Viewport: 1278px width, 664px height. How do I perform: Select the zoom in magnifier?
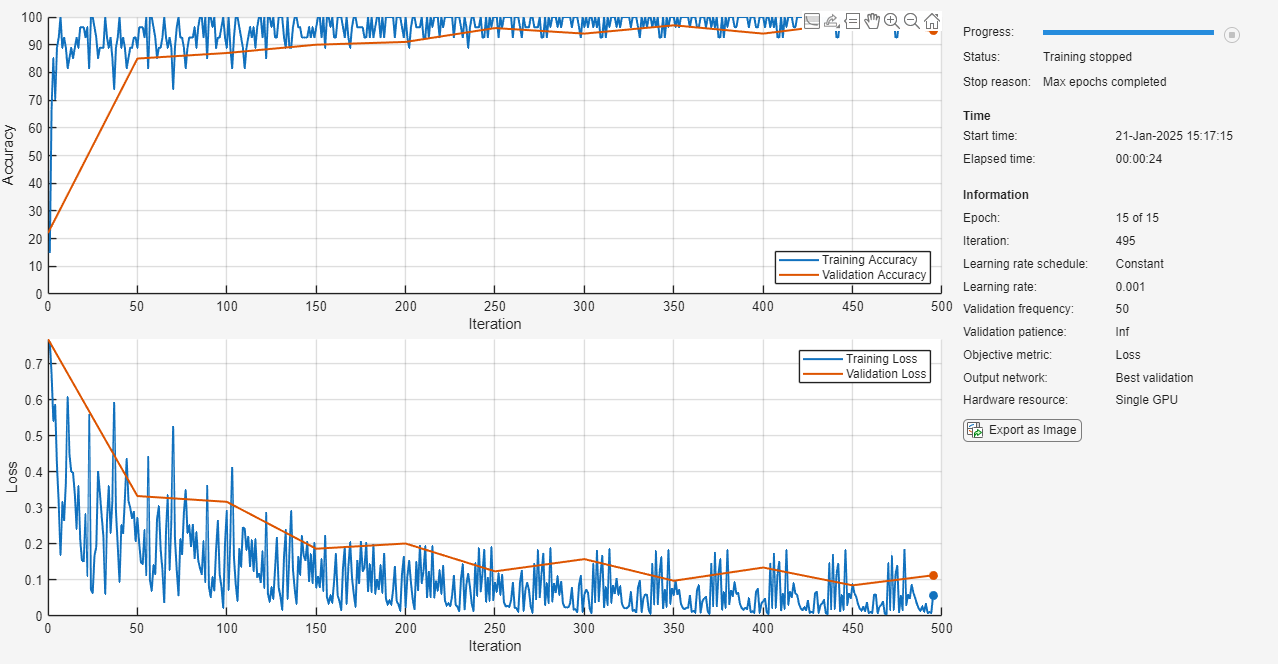pos(892,21)
